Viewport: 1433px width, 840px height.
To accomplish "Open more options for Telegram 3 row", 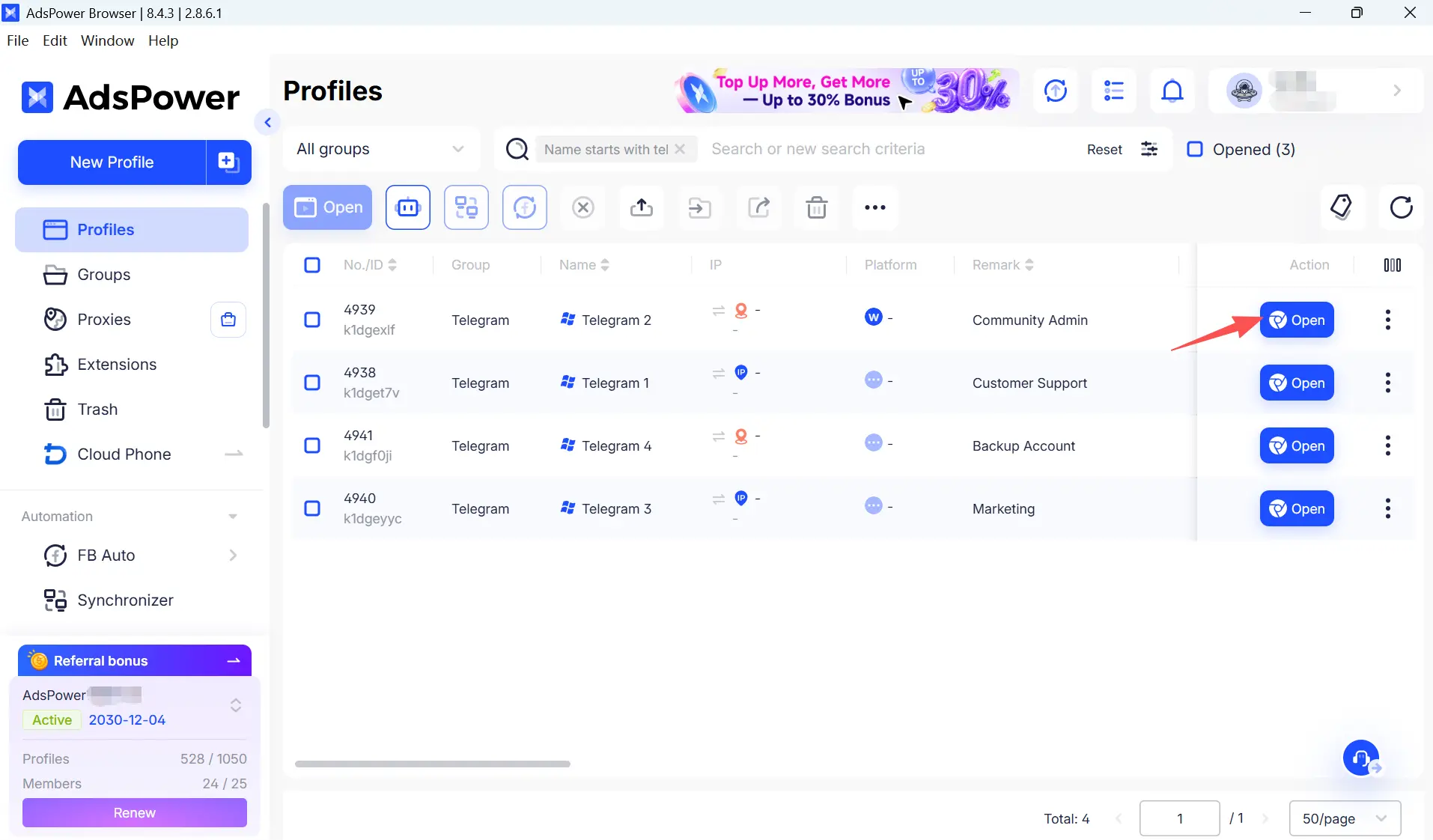I will [x=1388, y=508].
